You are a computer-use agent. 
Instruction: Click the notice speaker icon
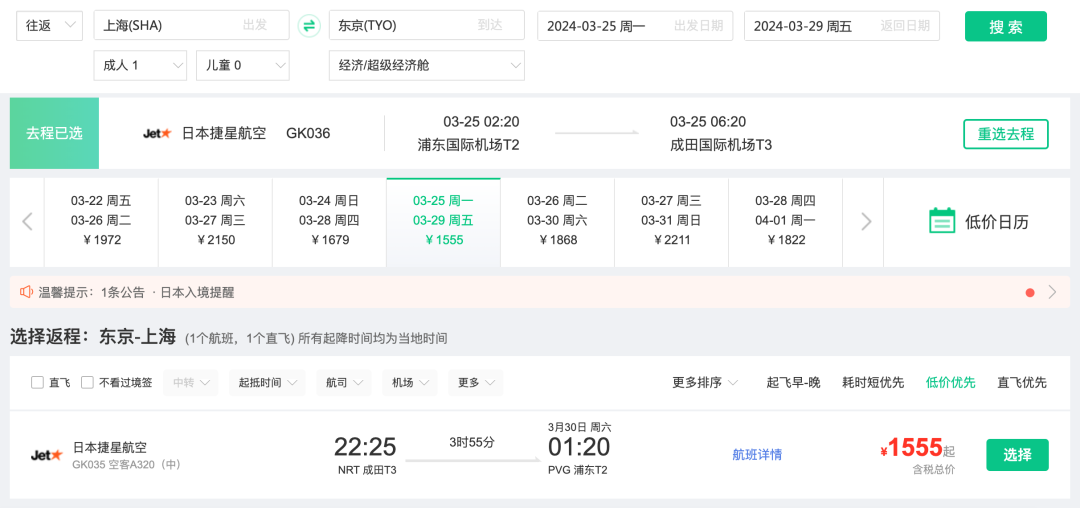pyautogui.click(x=25, y=293)
